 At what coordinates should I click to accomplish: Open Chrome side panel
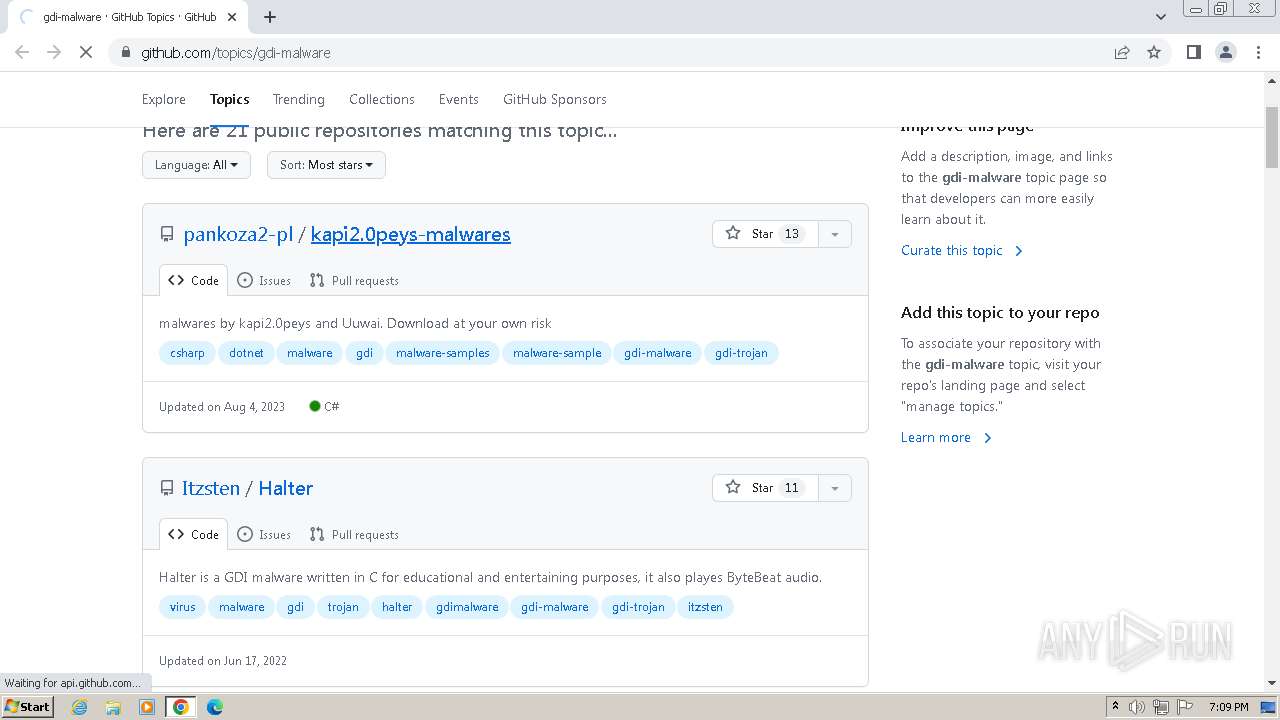[x=1193, y=52]
